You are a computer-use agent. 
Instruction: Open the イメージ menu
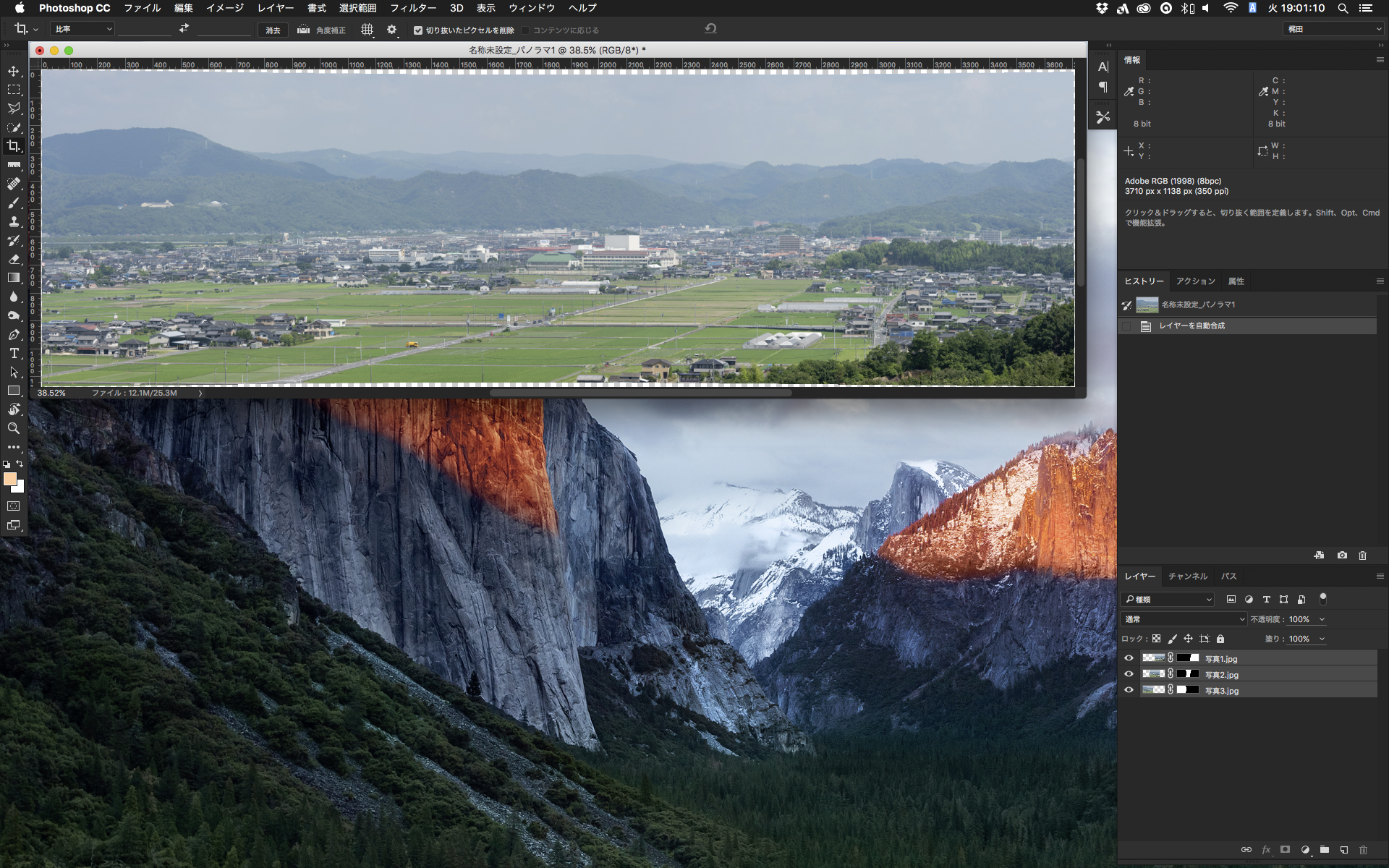[224, 8]
